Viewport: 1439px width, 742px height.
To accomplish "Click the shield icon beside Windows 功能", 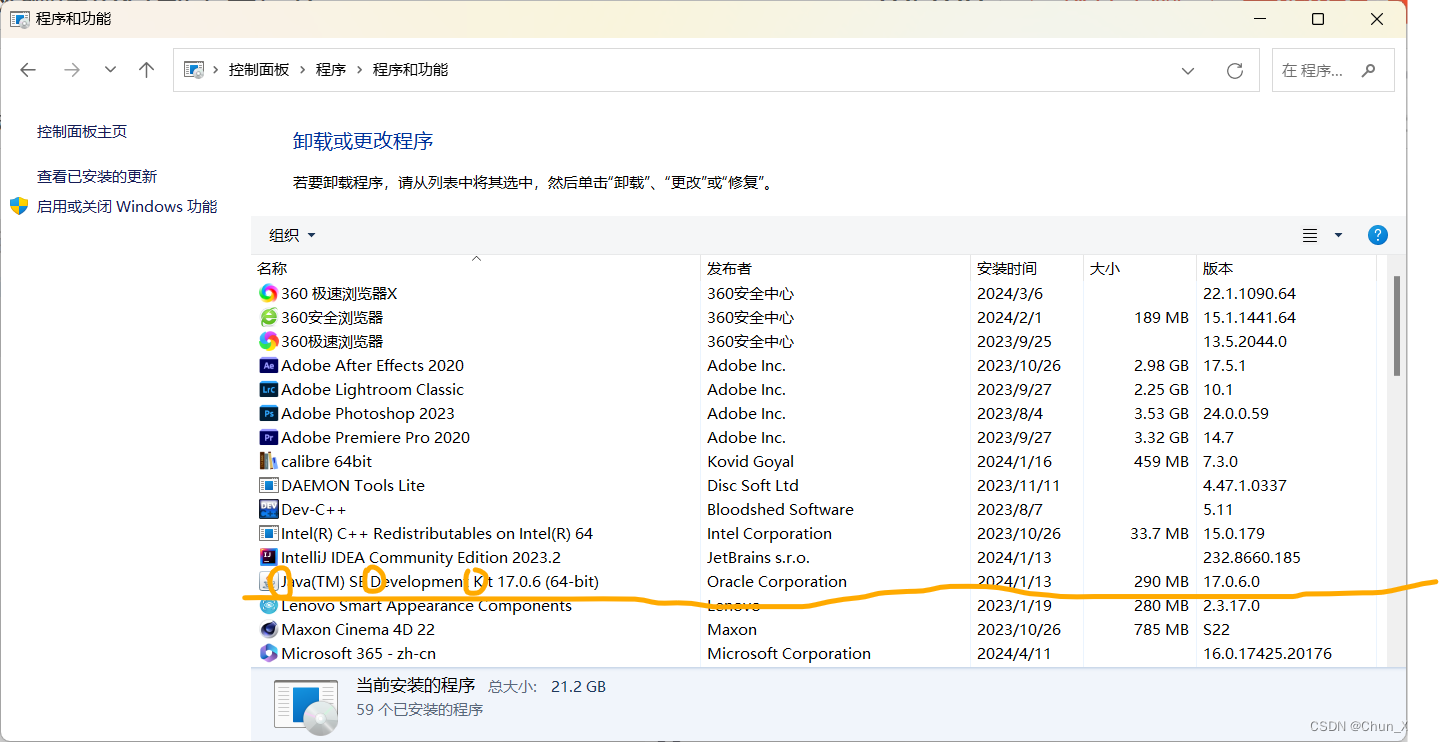I will [19, 206].
